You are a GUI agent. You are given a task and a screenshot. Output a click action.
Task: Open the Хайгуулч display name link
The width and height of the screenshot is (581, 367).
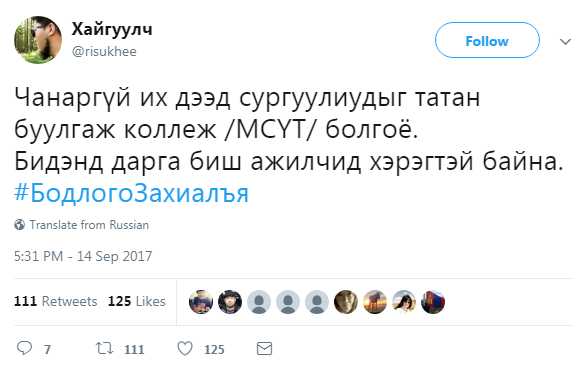[x=112, y=29]
